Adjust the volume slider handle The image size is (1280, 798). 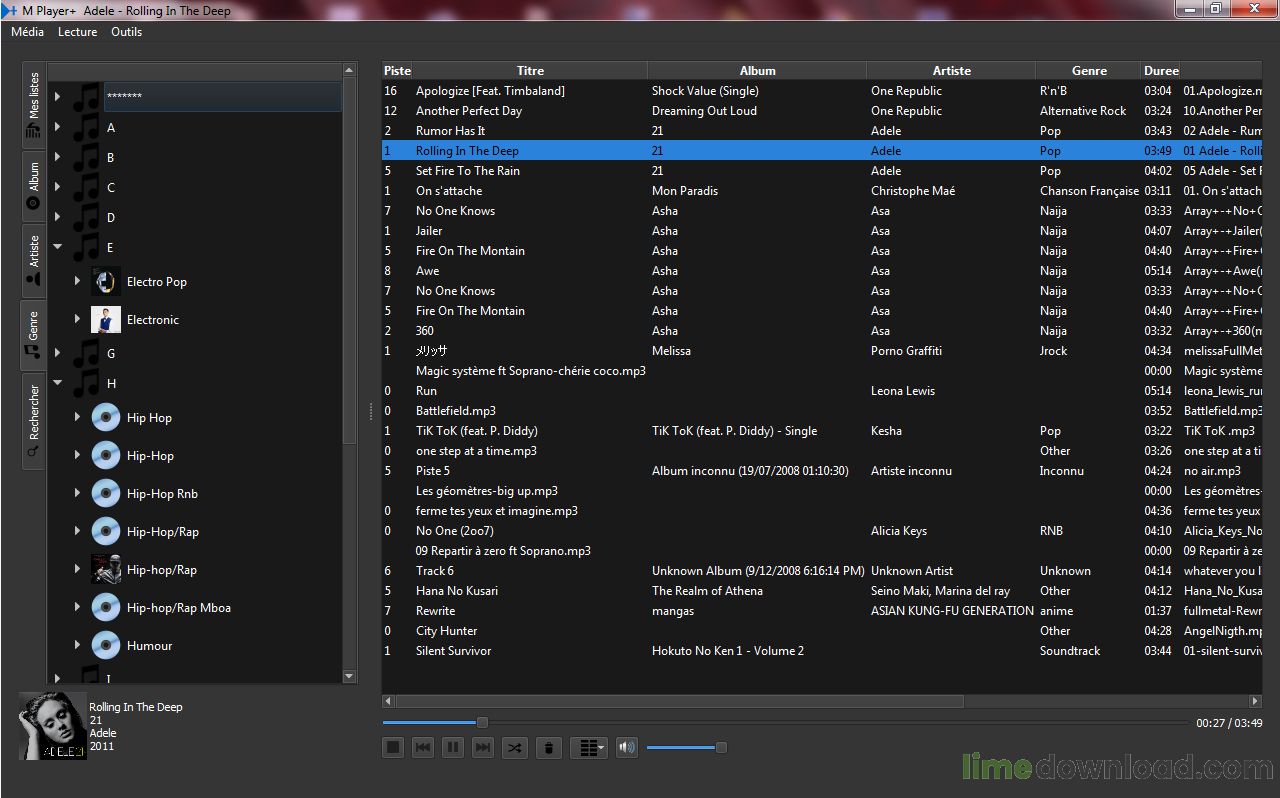click(721, 747)
